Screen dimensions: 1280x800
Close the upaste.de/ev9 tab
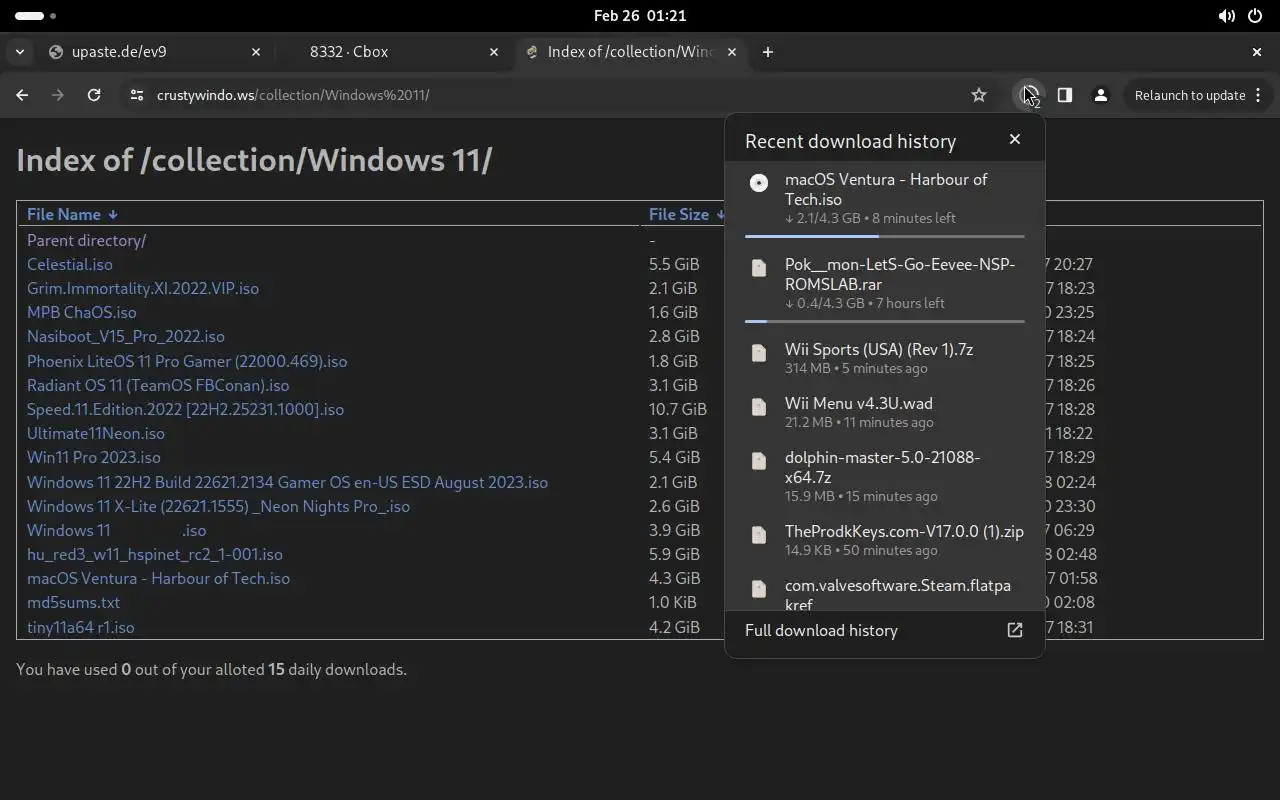click(x=255, y=52)
